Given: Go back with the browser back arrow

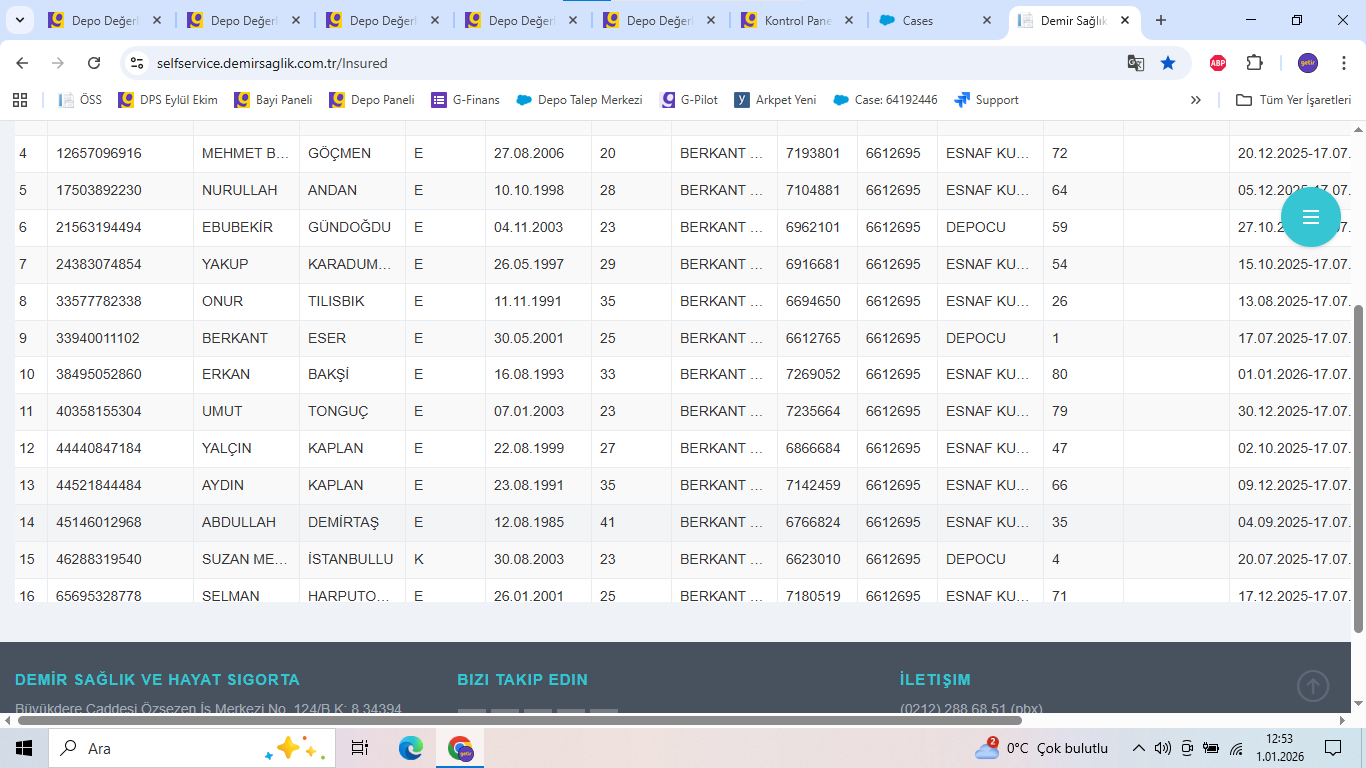Looking at the screenshot, I should point(22,63).
